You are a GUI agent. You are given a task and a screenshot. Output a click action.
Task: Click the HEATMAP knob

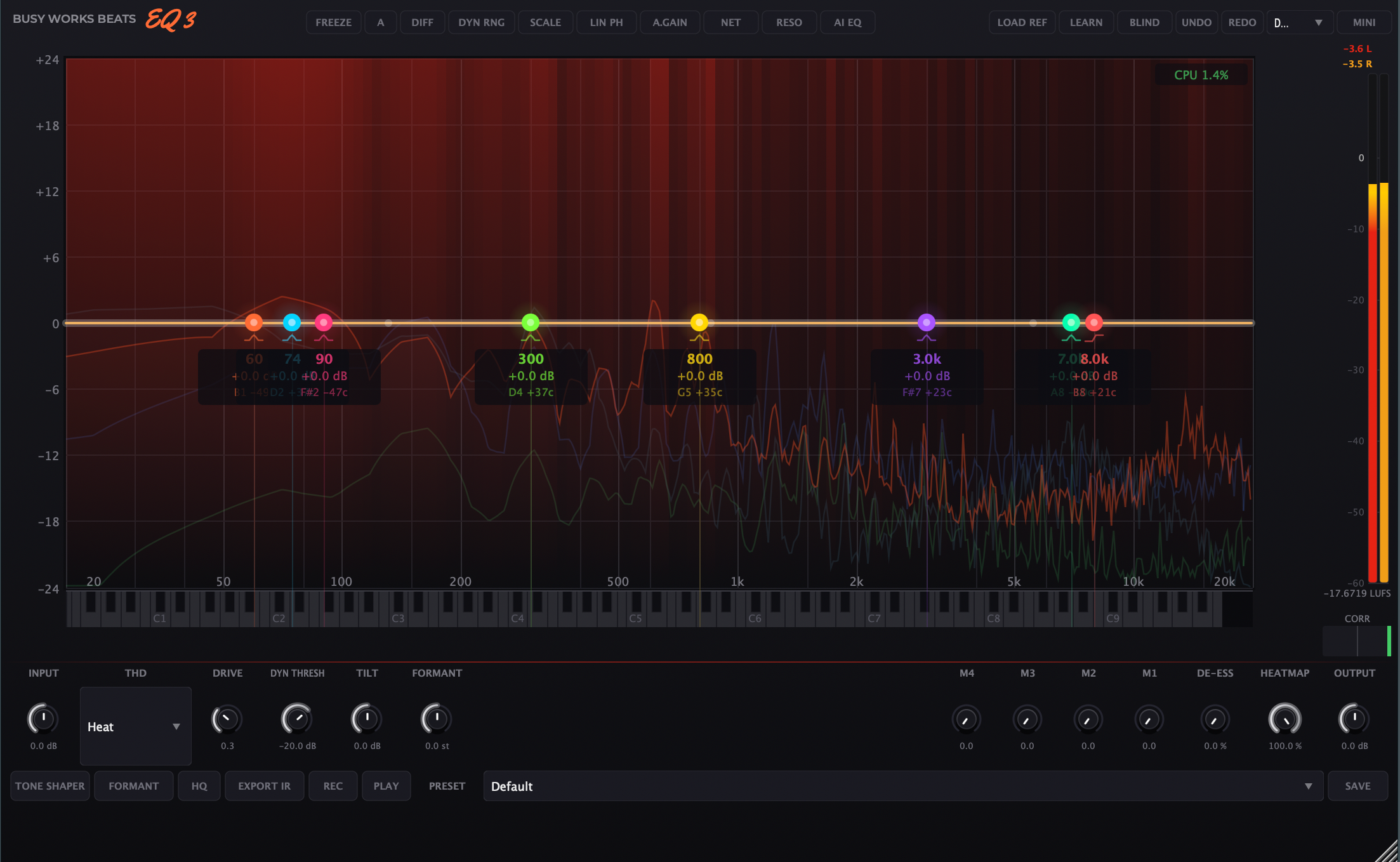point(1284,719)
